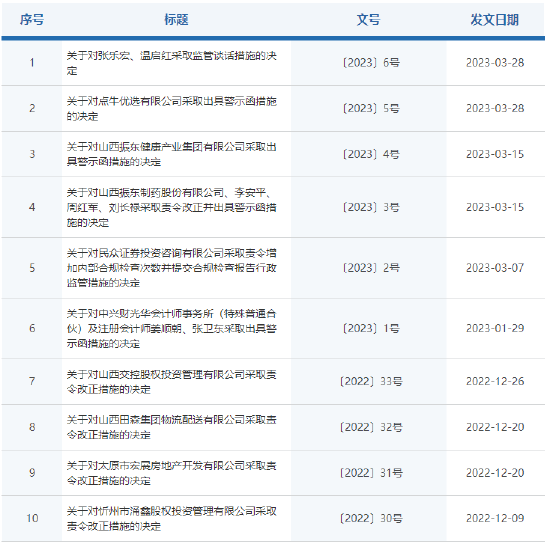Select document number [2023] 6号
The height and width of the screenshot is (544, 550).
(x=371, y=63)
